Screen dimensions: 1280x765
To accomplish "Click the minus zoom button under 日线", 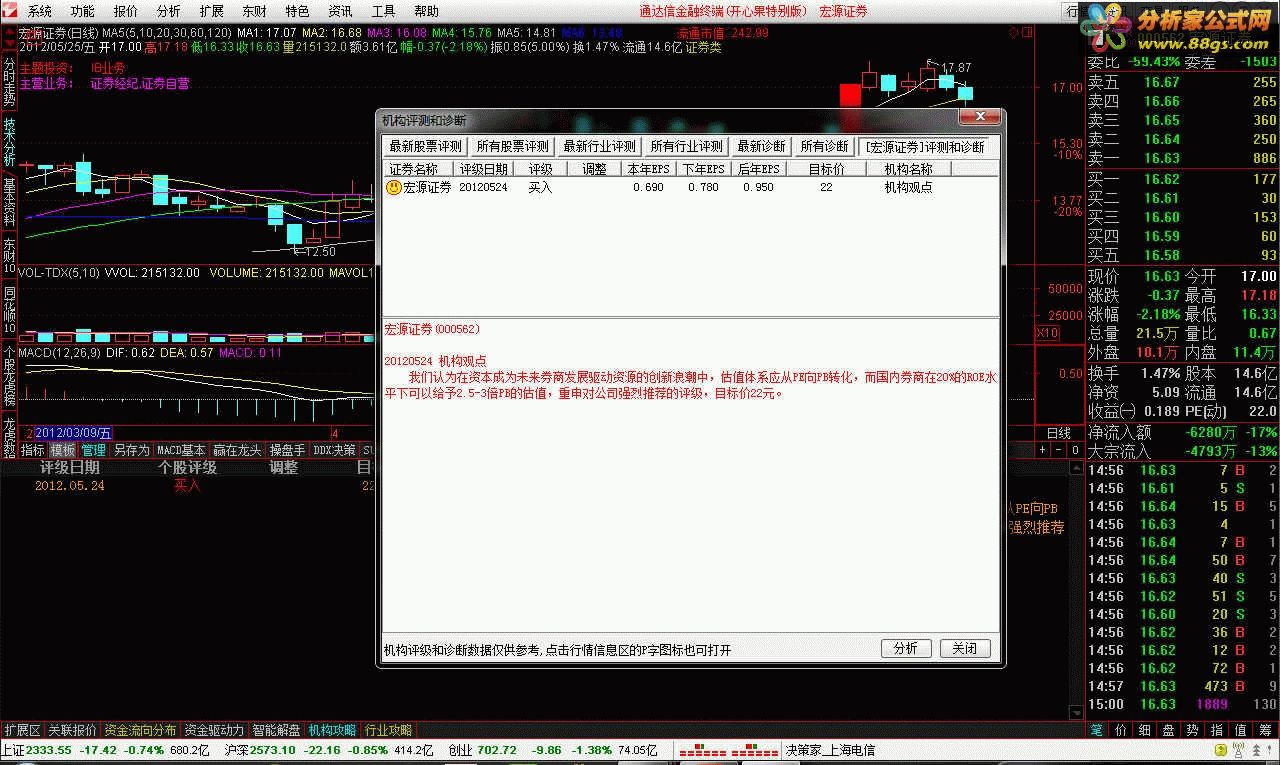I will tap(1056, 451).
